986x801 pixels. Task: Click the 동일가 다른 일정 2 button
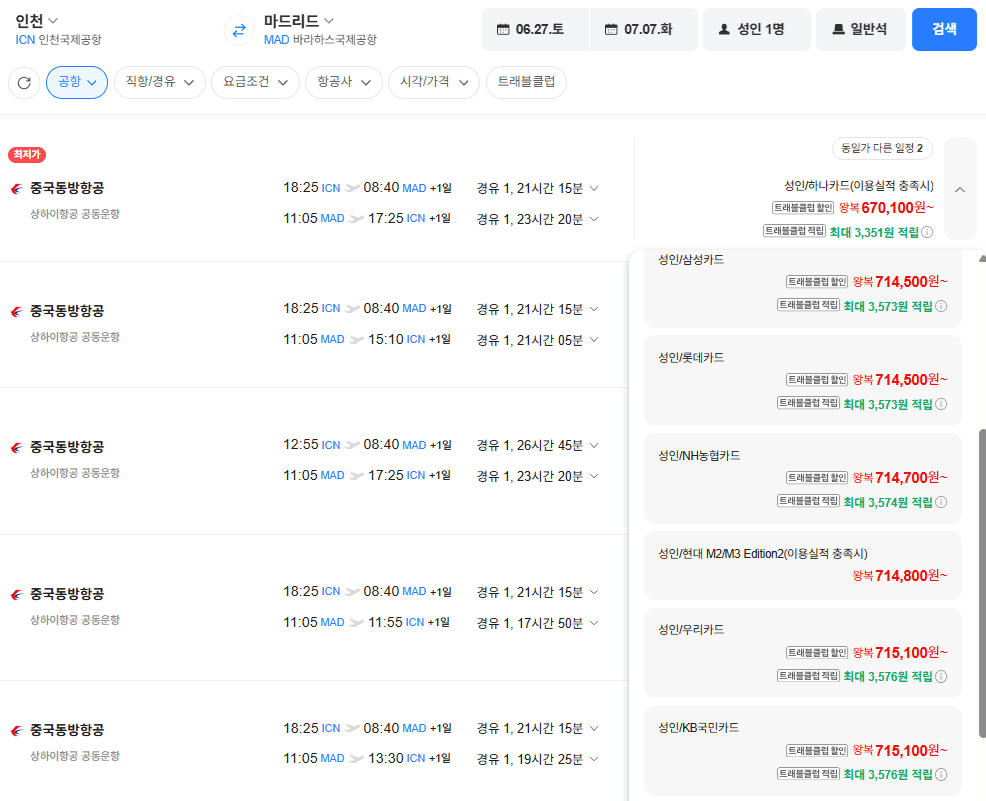click(882, 148)
